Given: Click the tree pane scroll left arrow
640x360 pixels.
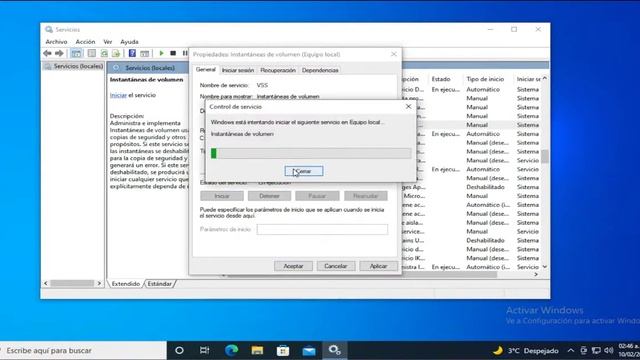Looking at the screenshot, I should 46,283.
